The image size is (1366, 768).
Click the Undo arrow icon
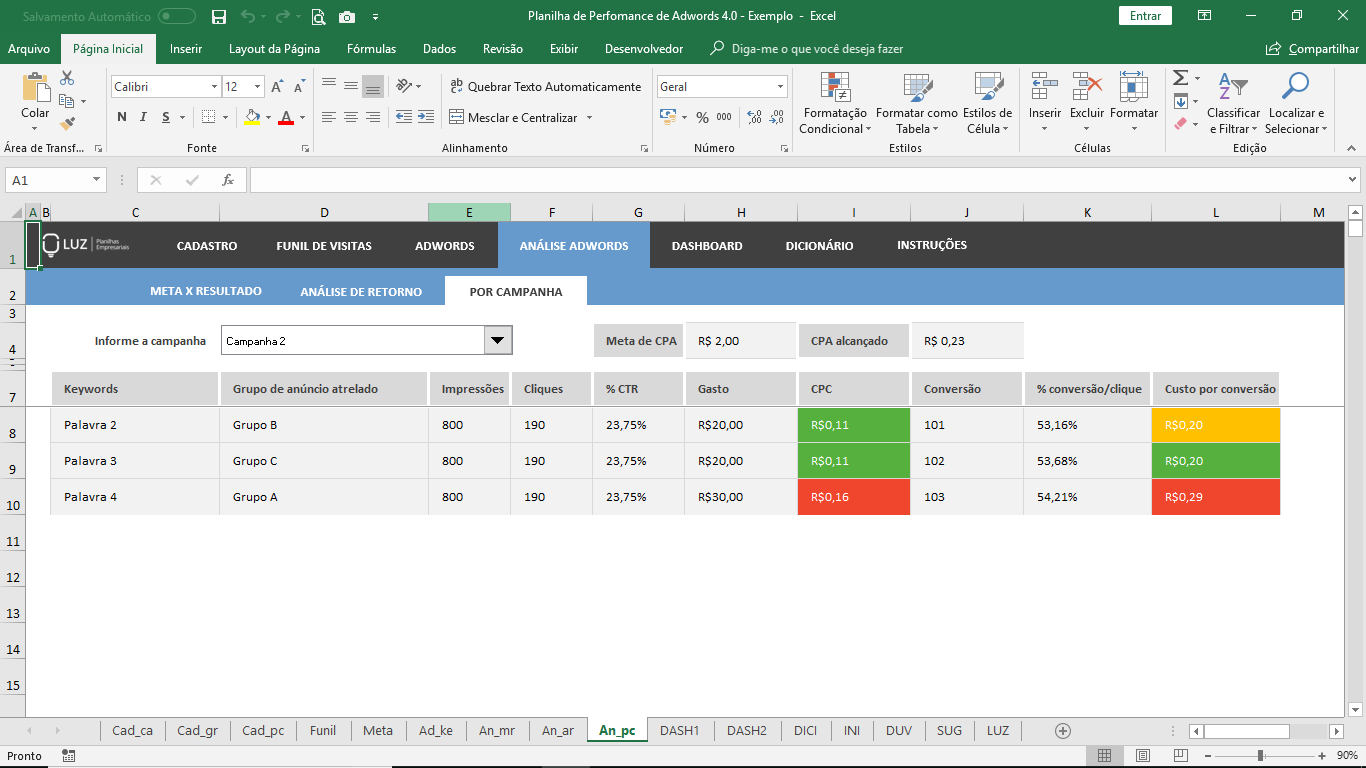click(248, 16)
